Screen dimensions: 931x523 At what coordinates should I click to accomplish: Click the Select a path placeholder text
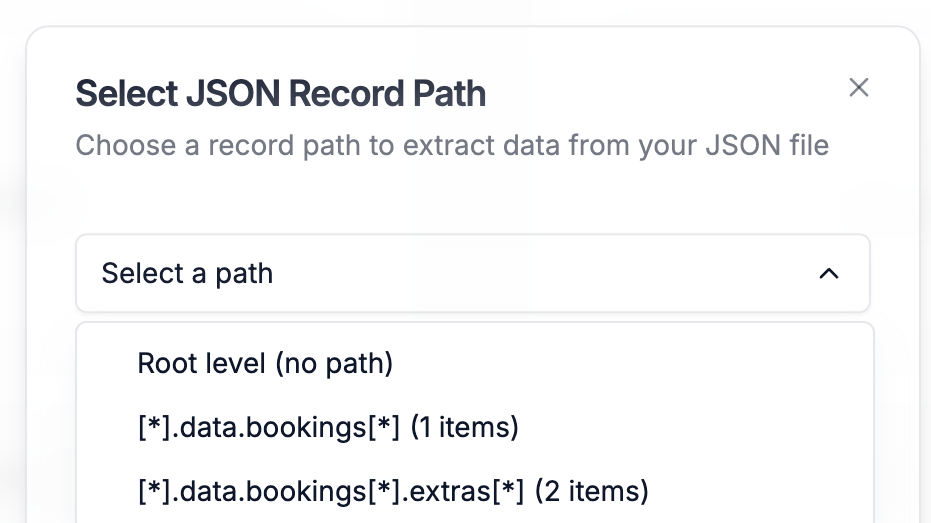(187, 274)
